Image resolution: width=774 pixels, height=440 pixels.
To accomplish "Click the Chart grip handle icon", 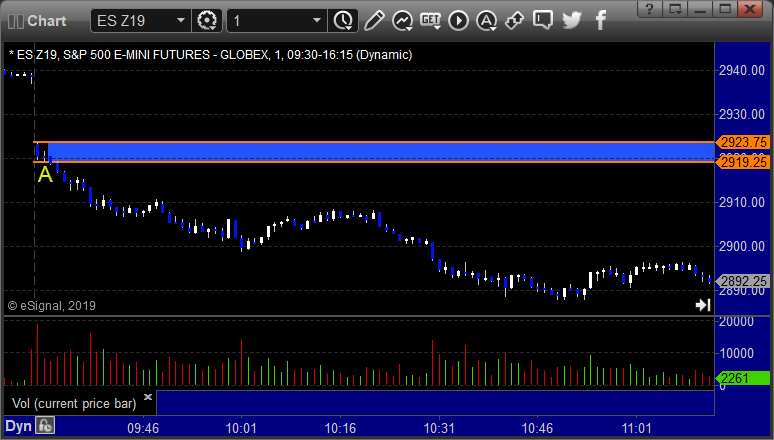I will click(x=16, y=21).
